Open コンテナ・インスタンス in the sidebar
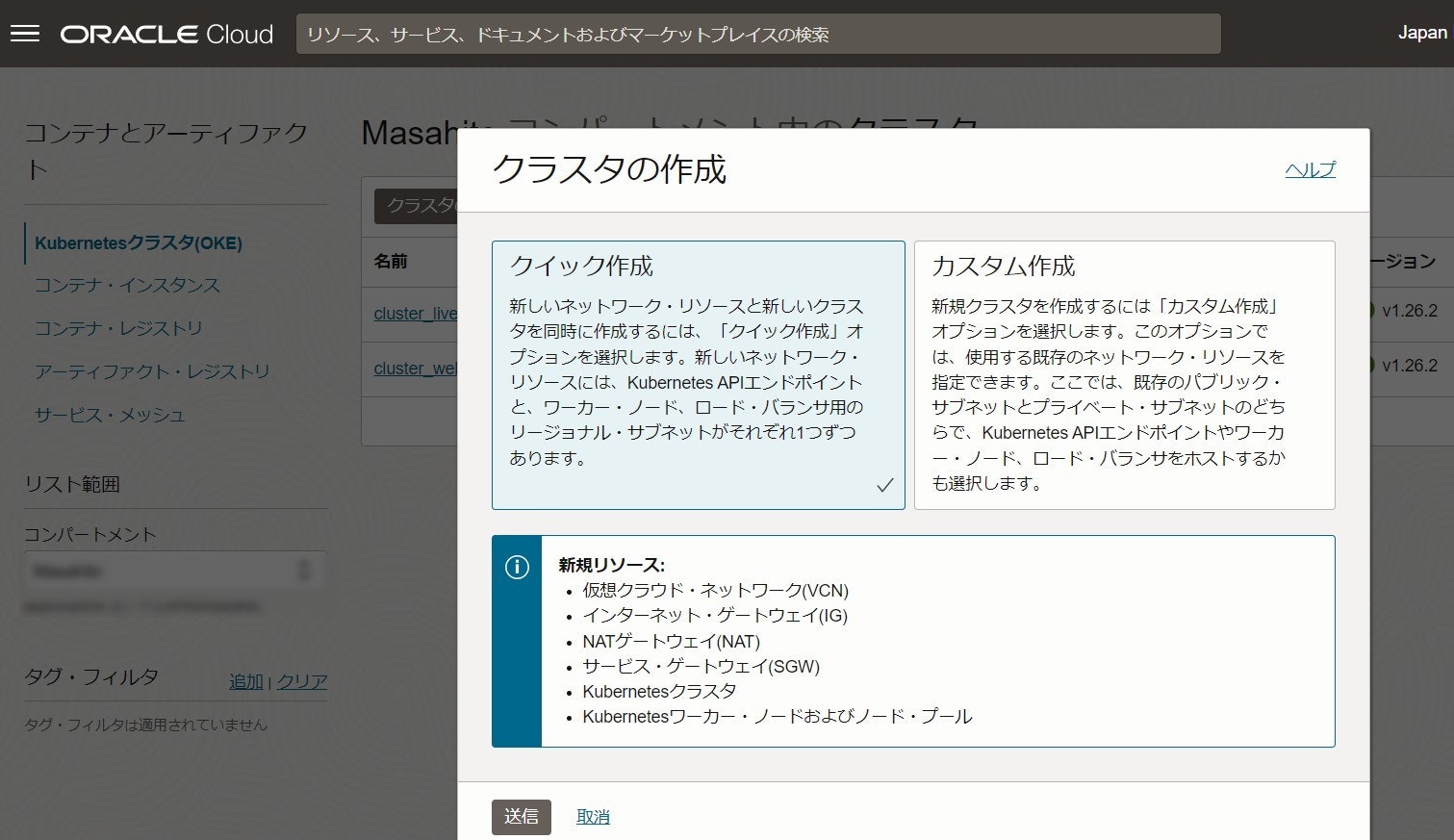Screen dimensions: 1454x840 click(127, 285)
